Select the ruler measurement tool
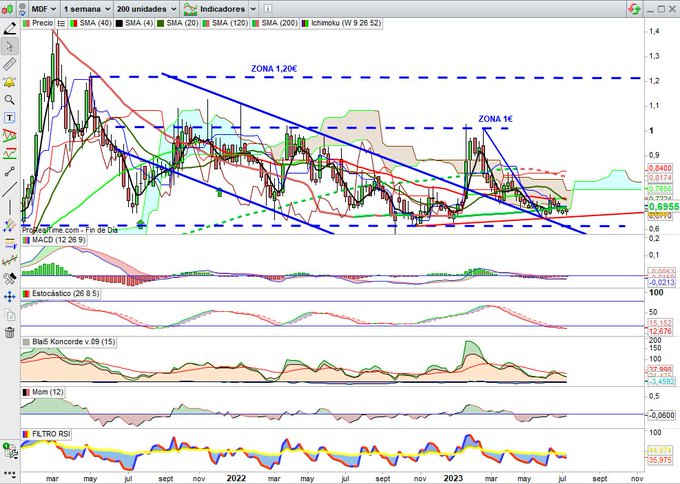Viewport: 680px width, 484px height. 9,64
